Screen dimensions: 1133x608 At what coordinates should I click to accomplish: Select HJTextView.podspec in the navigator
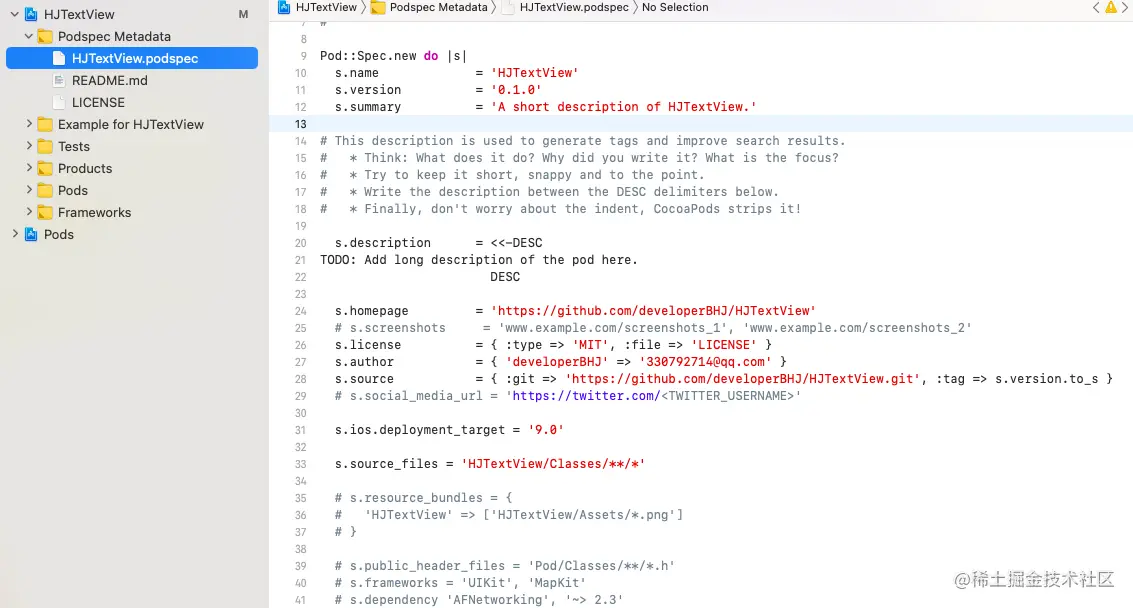tap(132, 59)
